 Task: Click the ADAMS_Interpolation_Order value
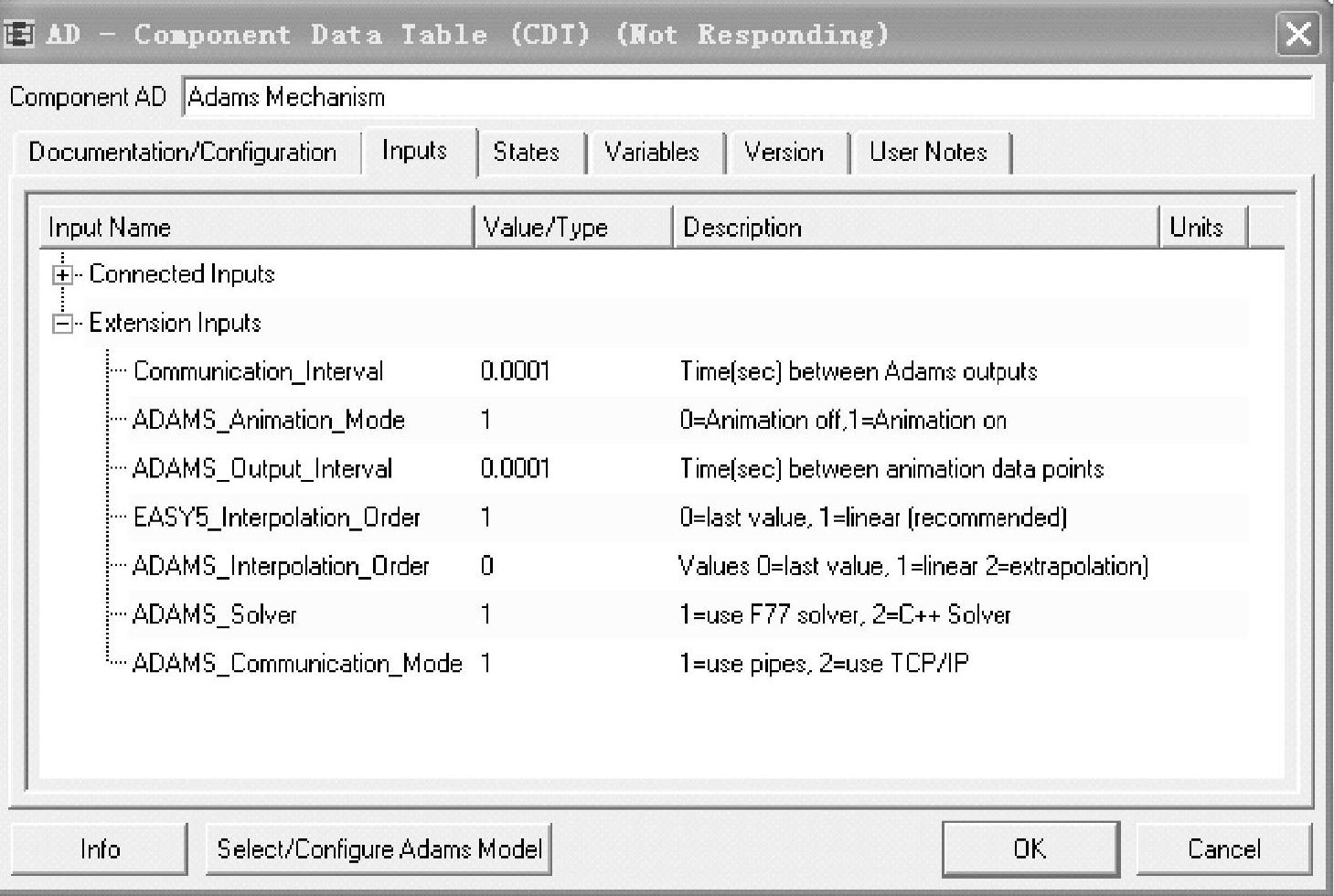point(487,566)
